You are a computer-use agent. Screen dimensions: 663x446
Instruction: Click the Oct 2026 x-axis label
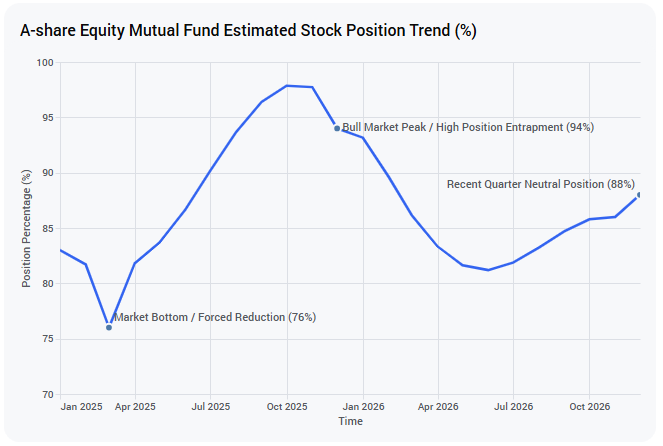589,407
